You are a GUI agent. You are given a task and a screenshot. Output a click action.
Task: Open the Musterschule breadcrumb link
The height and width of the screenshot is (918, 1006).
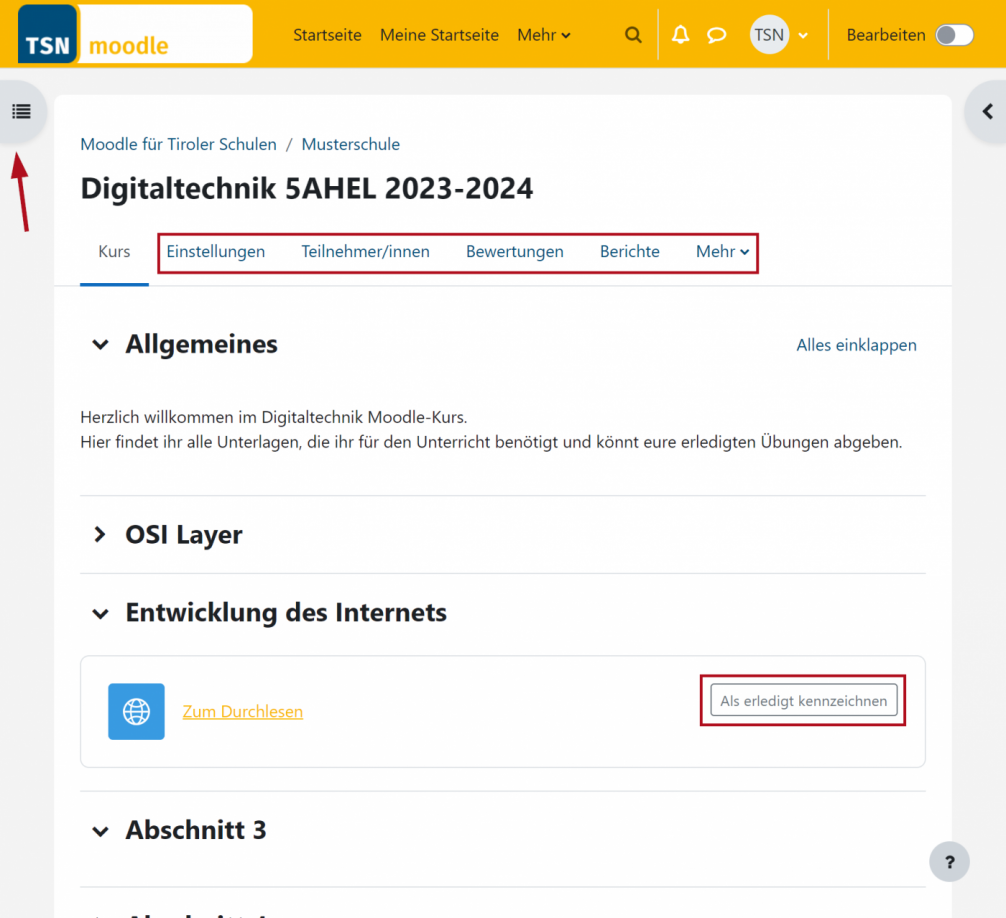point(350,144)
